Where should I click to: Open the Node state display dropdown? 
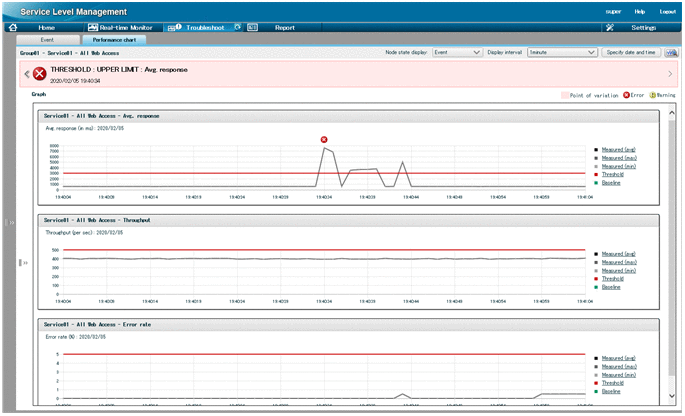(456, 51)
